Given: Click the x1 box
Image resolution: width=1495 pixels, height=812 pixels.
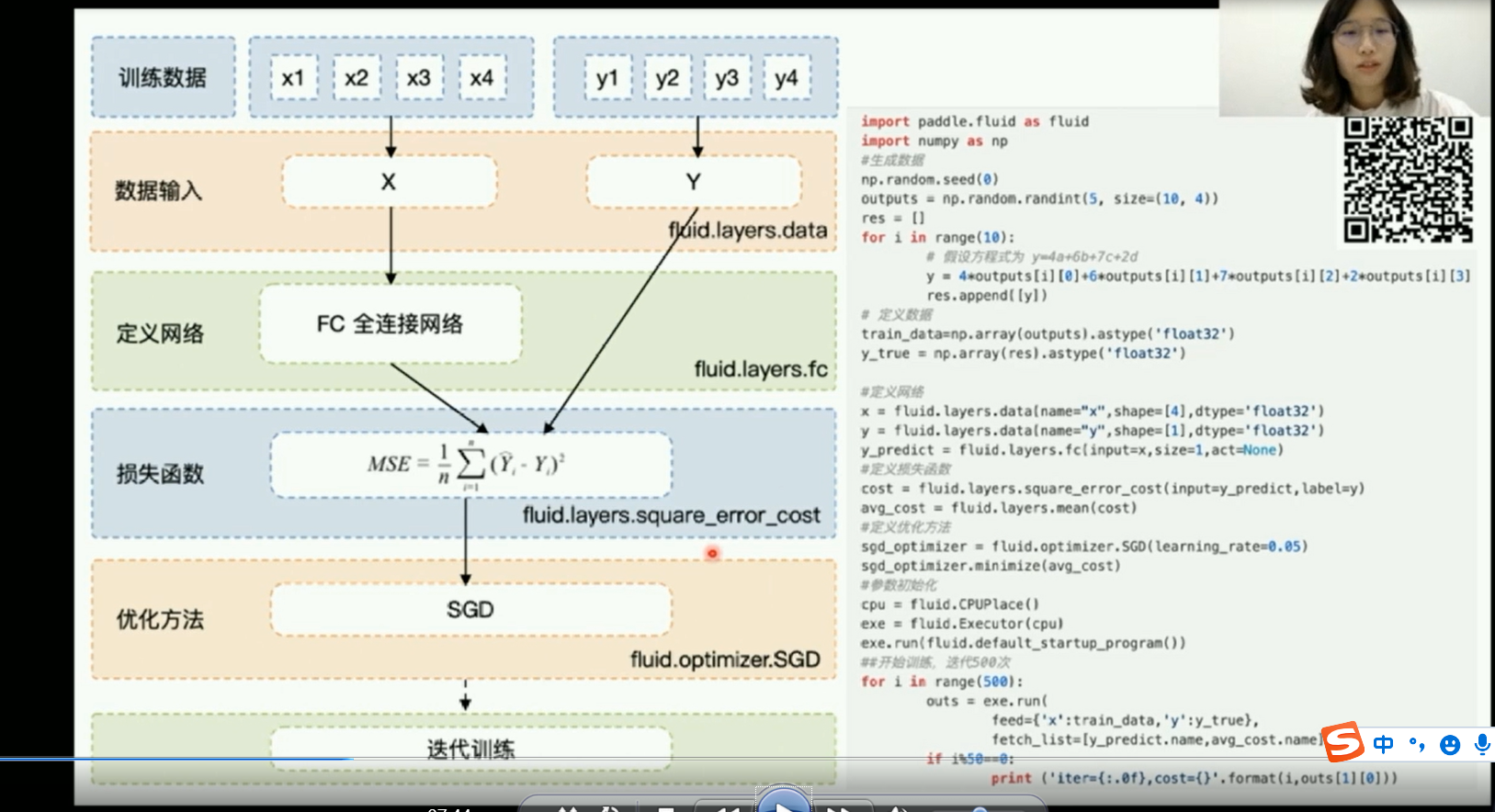Looking at the screenshot, I should pos(293,78).
